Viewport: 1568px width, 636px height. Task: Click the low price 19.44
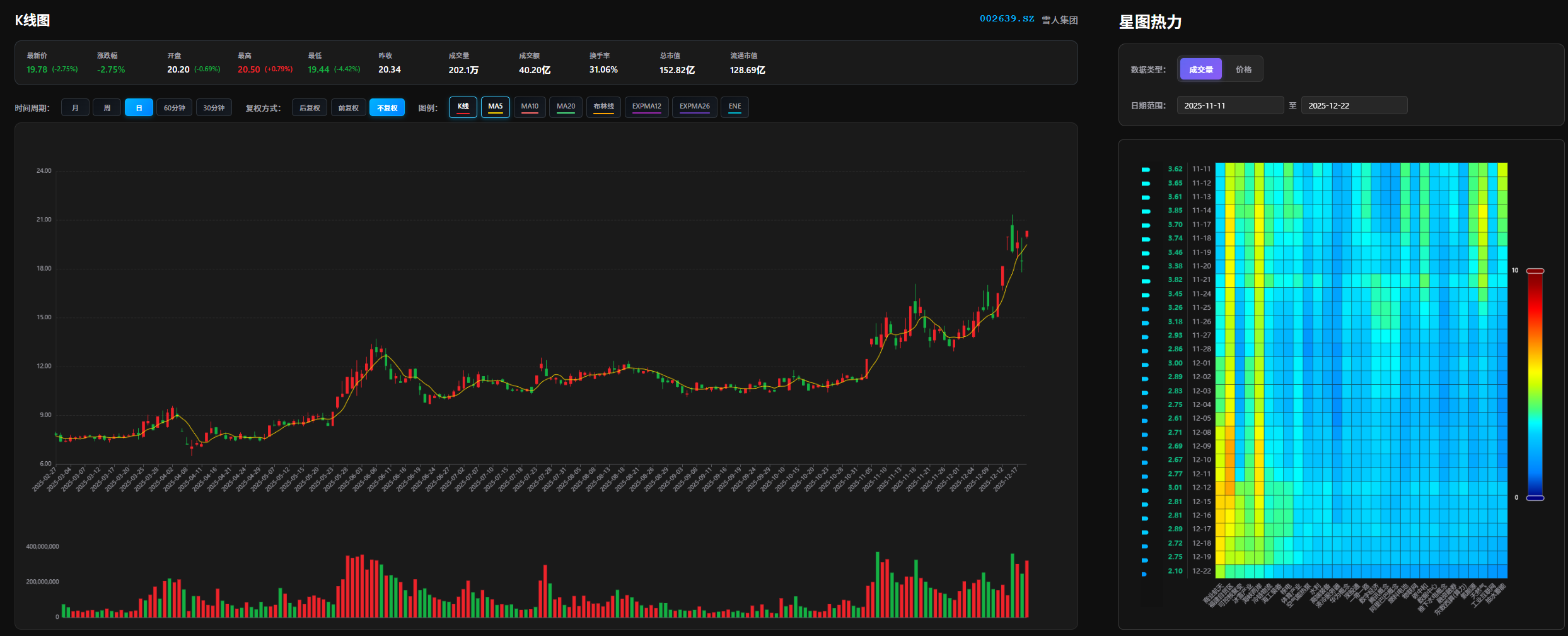click(318, 69)
